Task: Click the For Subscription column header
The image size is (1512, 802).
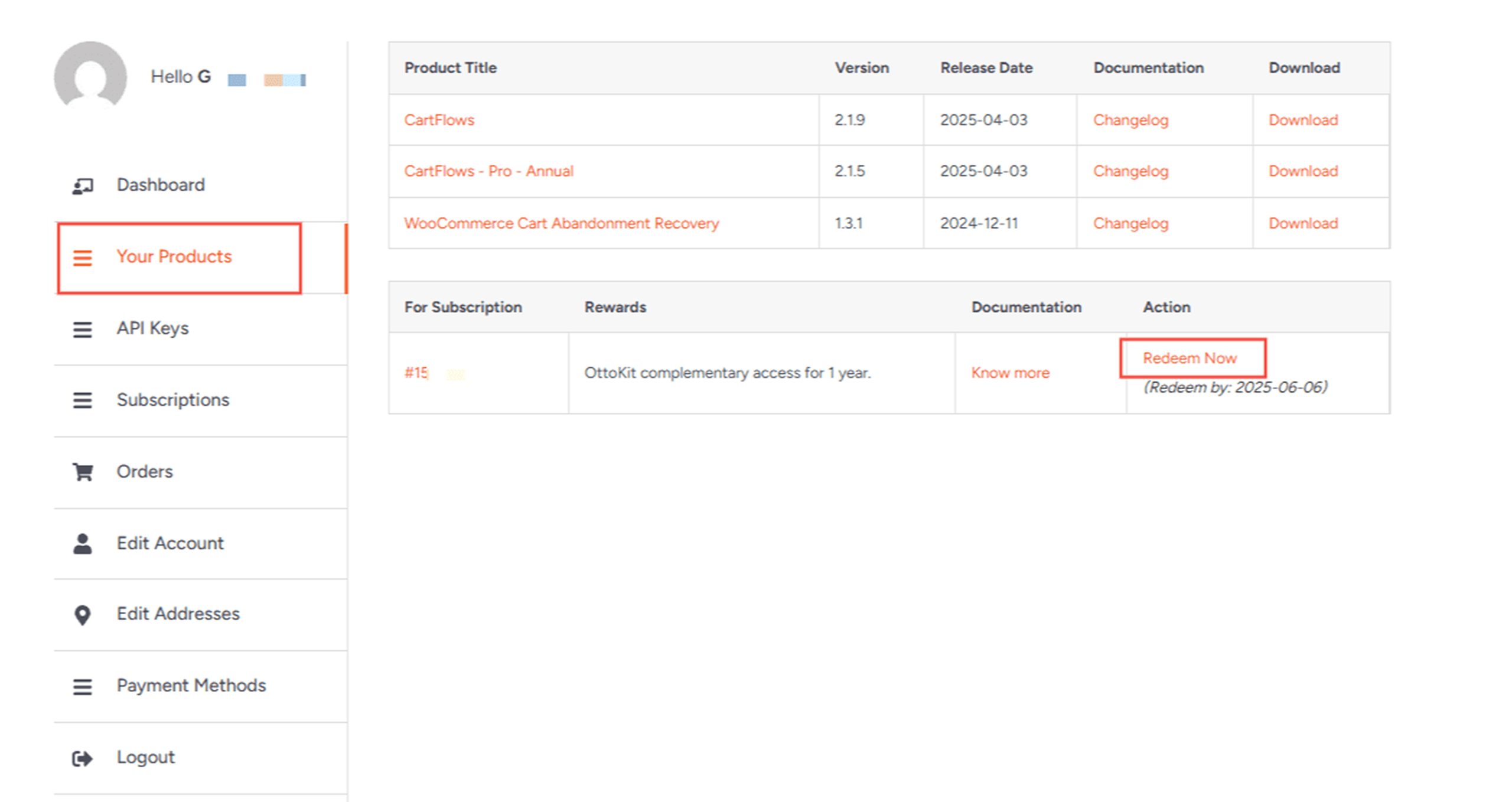Action: pos(463,307)
